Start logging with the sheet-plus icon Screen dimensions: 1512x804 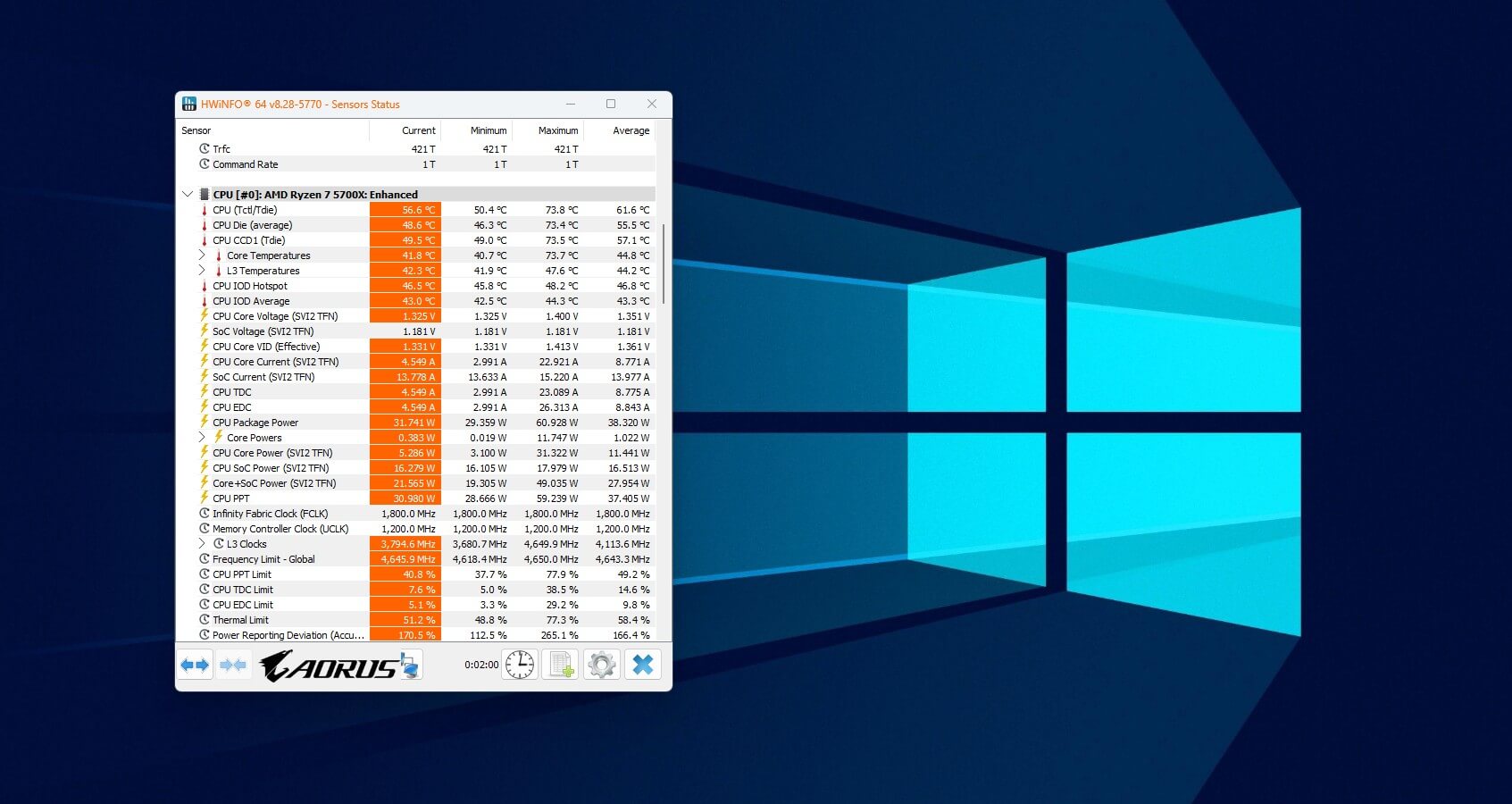point(561,665)
